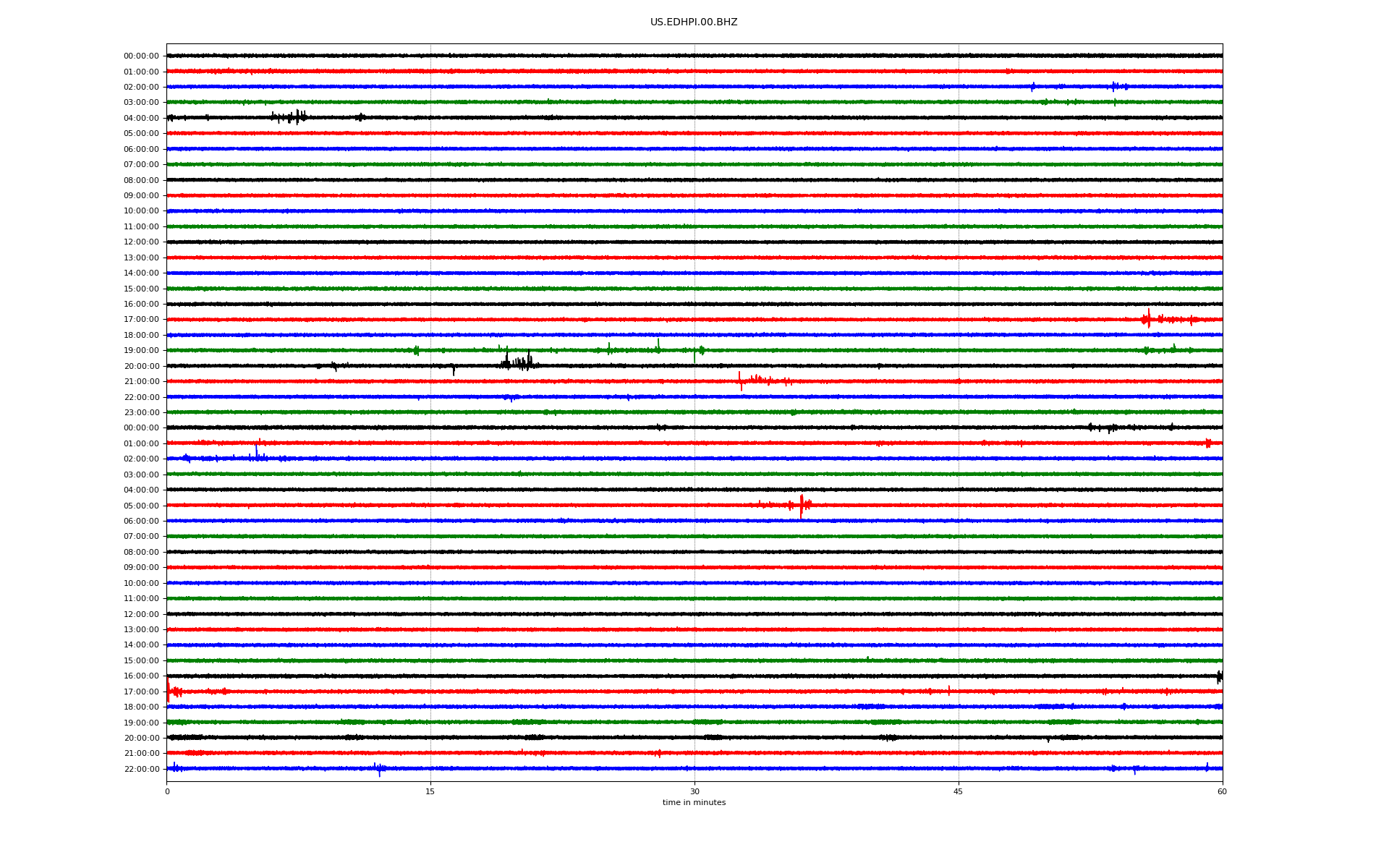Click the 15 tick label on x-axis
The height and width of the screenshot is (868, 1389).
(x=430, y=791)
